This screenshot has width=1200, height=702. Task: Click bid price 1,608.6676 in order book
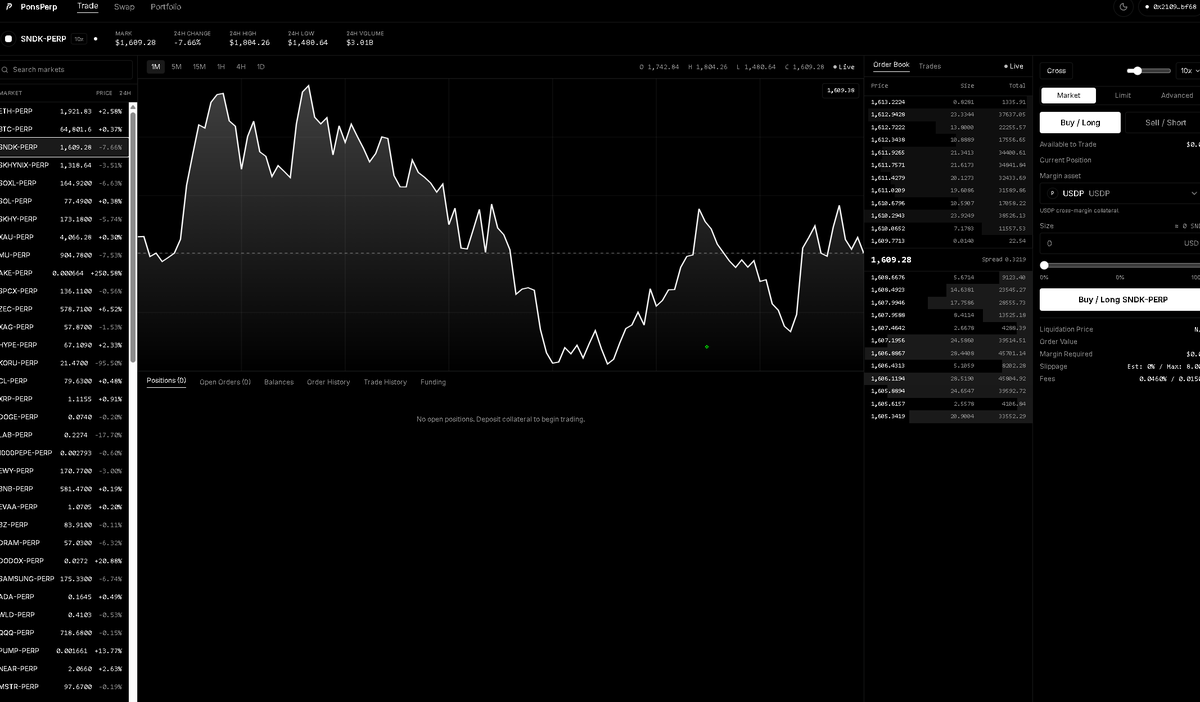point(888,277)
